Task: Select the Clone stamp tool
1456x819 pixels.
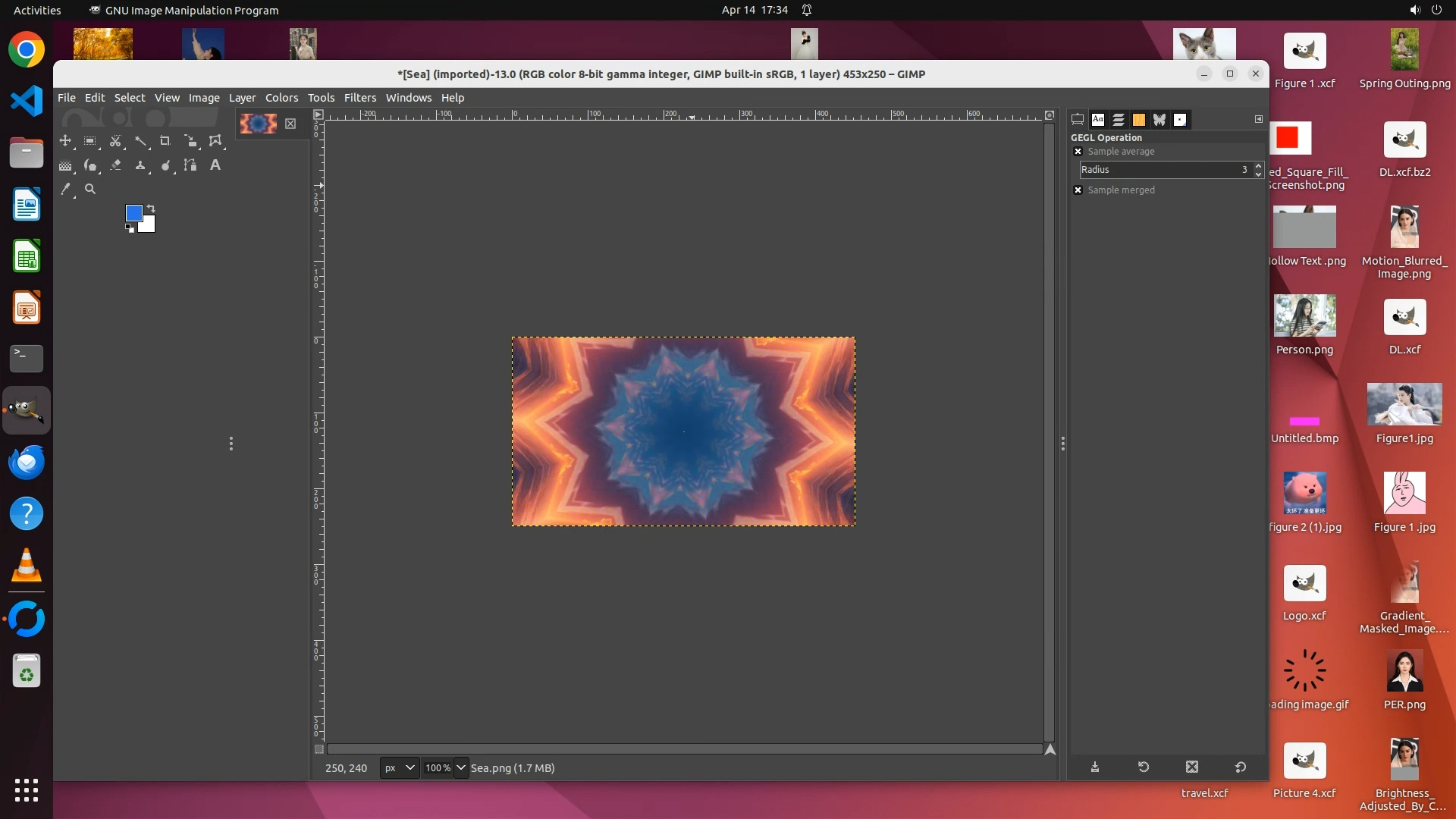Action: tap(140, 165)
